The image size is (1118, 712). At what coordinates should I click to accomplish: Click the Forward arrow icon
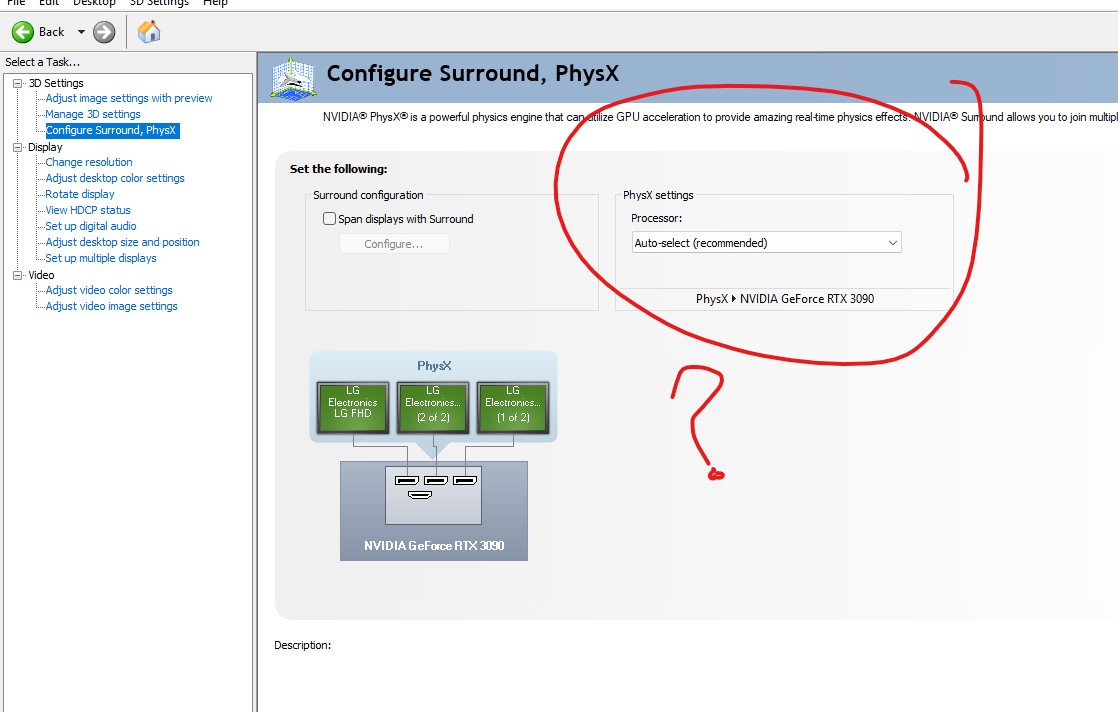(x=104, y=32)
